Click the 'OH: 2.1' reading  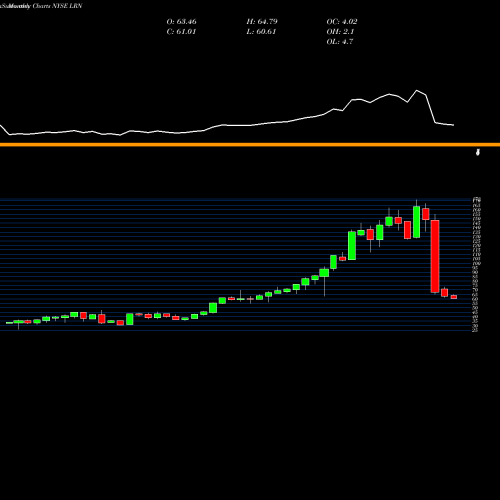click(x=340, y=32)
